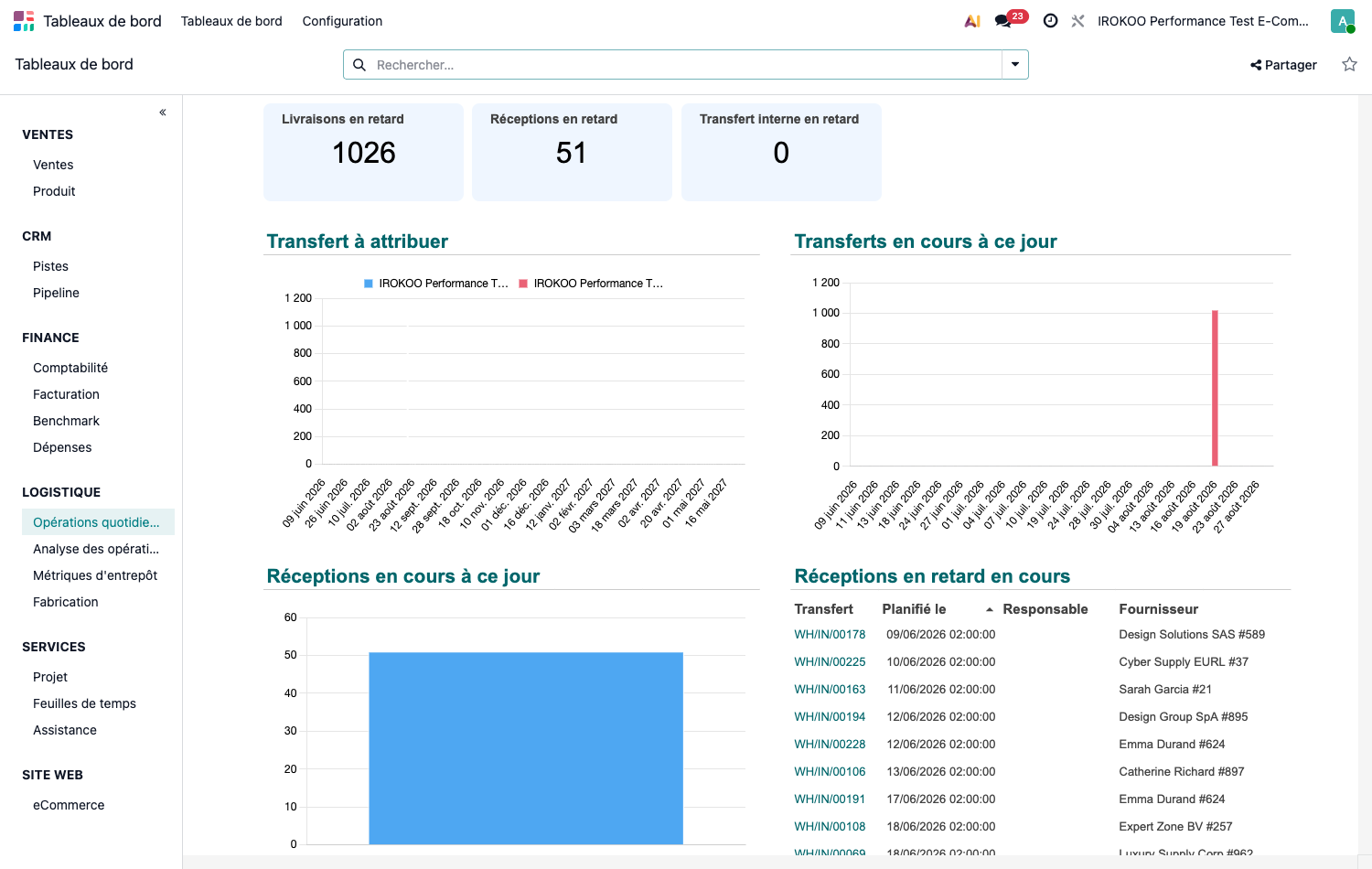Click the search magnifier icon
This screenshot has height=869, width=1372.
coord(359,65)
